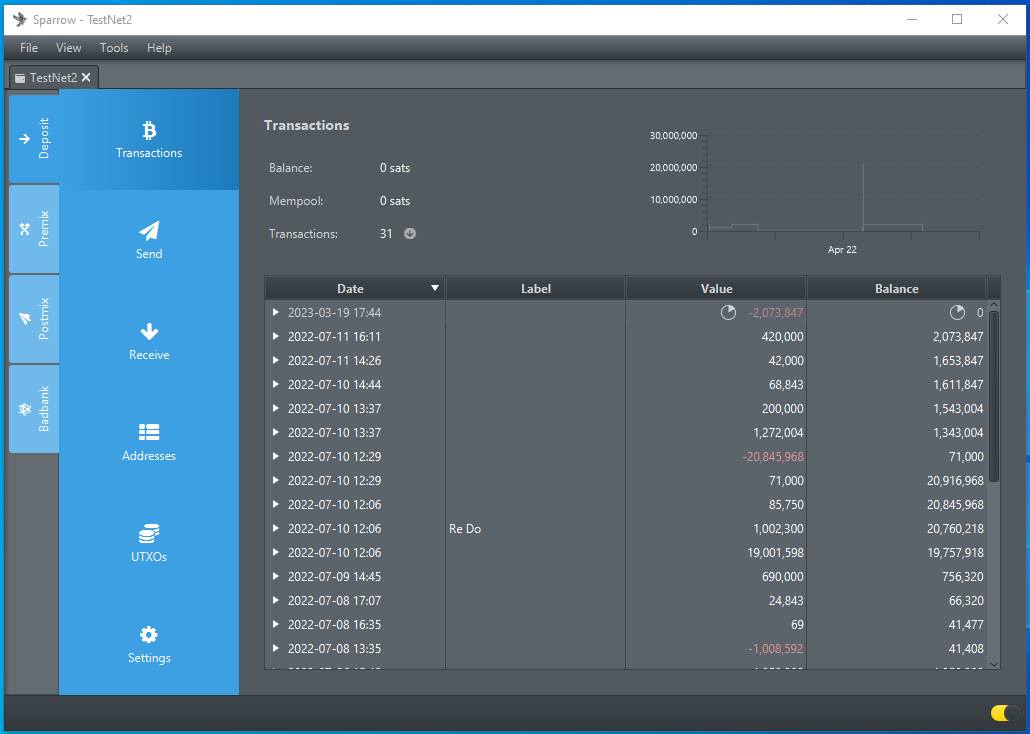Image resolution: width=1030 pixels, height=734 pixels.
Task: Expand the transaction row valued 1,272,004
Action: coord(276,432)
